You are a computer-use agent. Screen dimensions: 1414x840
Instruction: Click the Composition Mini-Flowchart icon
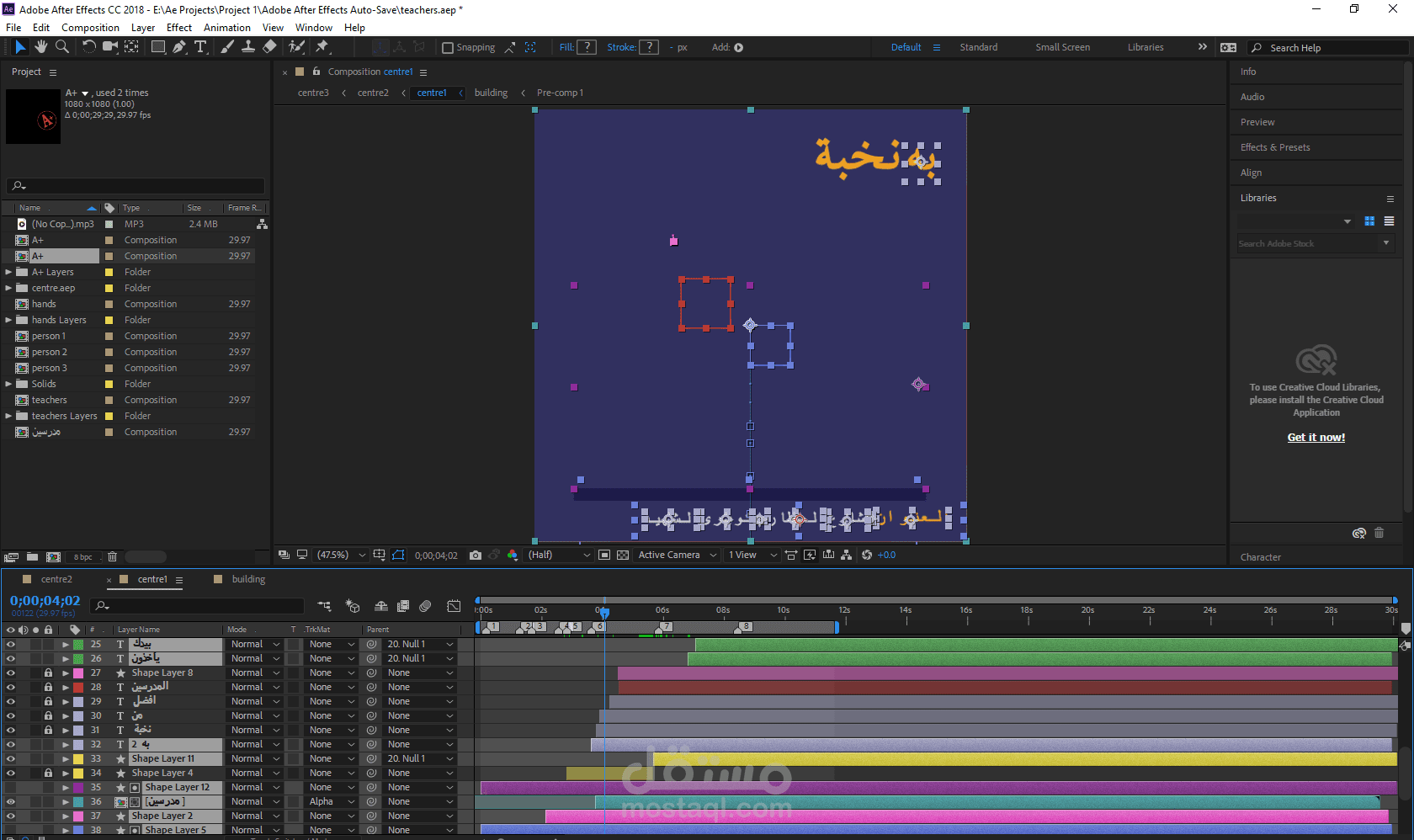[x=324, y=606]
